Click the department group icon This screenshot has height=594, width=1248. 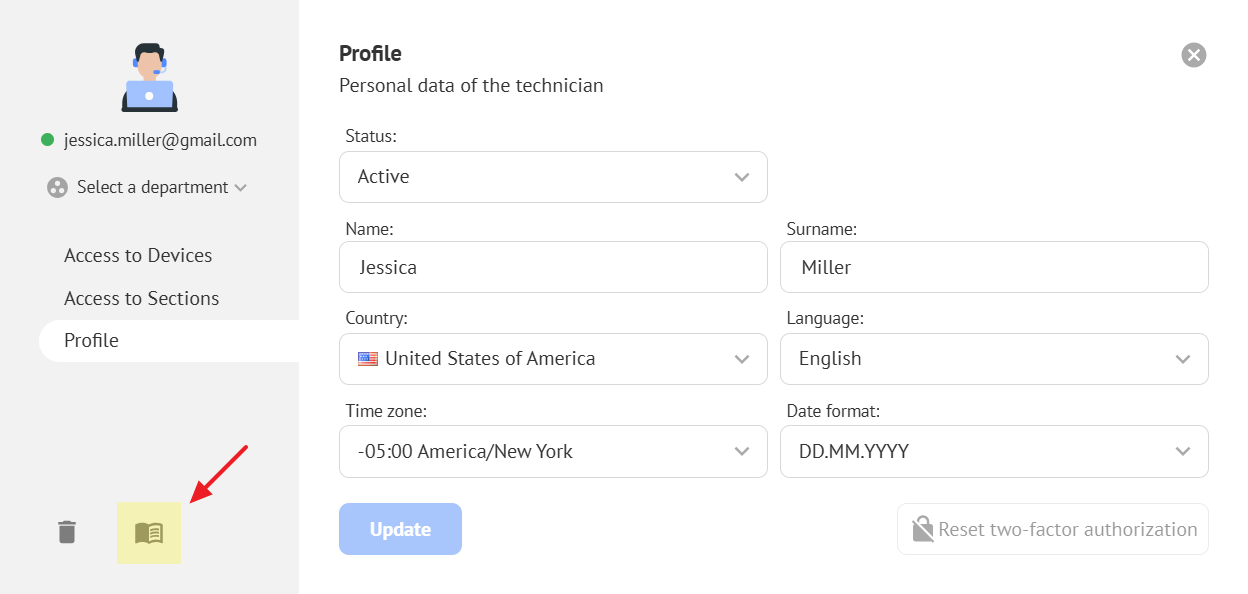pos(58,187)
